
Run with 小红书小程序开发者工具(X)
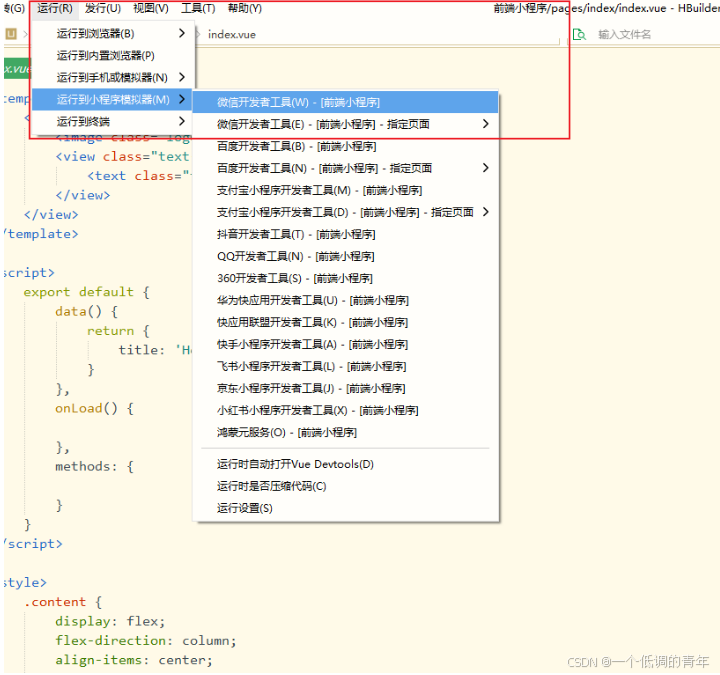coord(345,411)
